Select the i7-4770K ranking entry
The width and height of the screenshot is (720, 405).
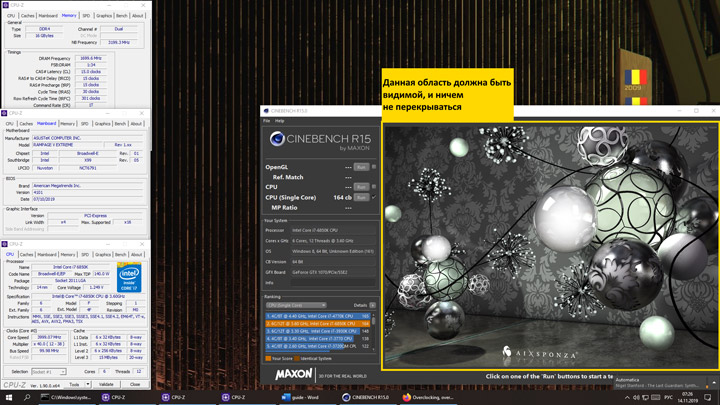(x=318, y=316)
